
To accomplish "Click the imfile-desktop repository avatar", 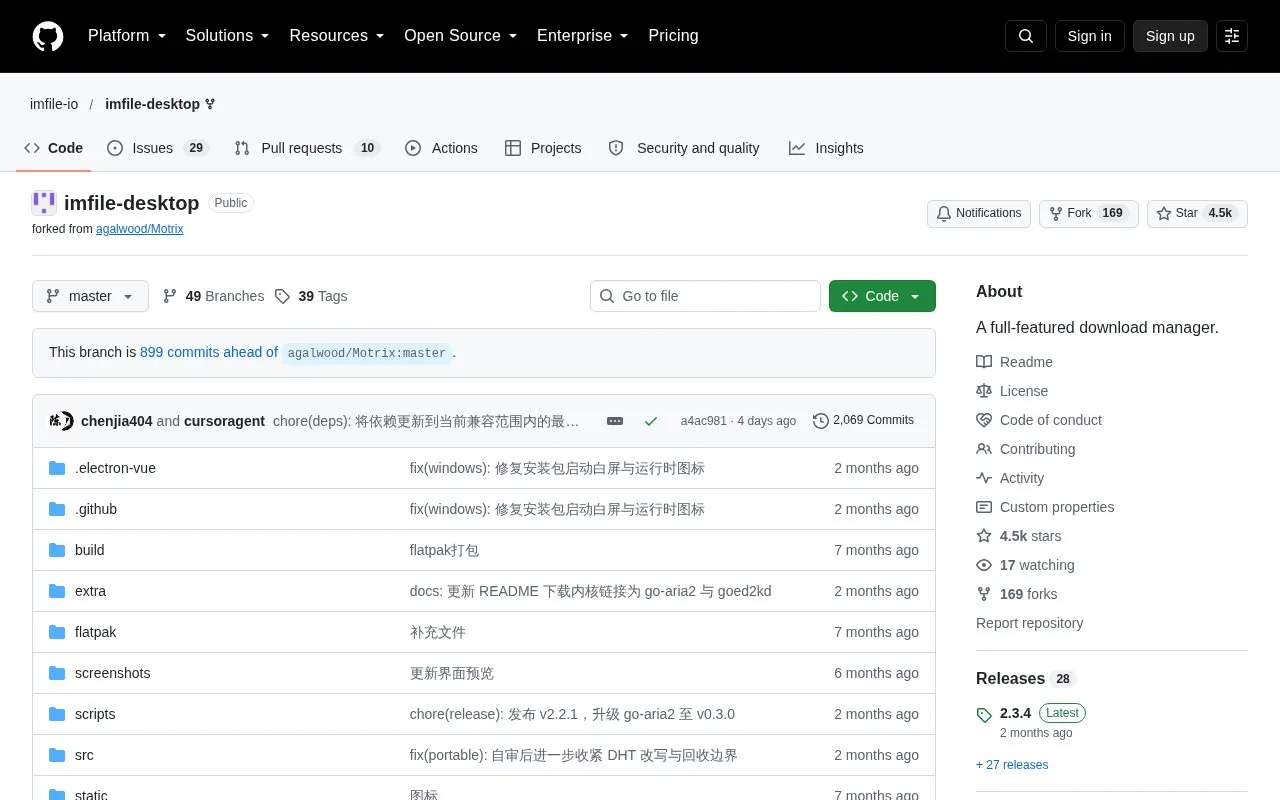I will (44, 203).
